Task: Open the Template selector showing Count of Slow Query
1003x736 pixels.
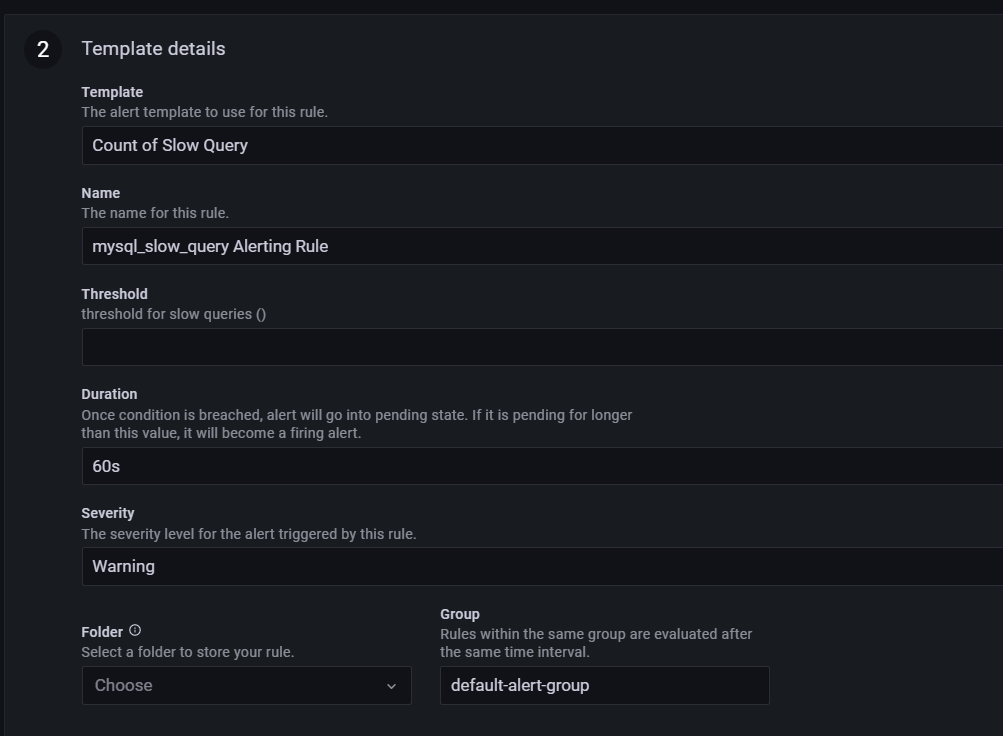Action: (x=542, y=145)
